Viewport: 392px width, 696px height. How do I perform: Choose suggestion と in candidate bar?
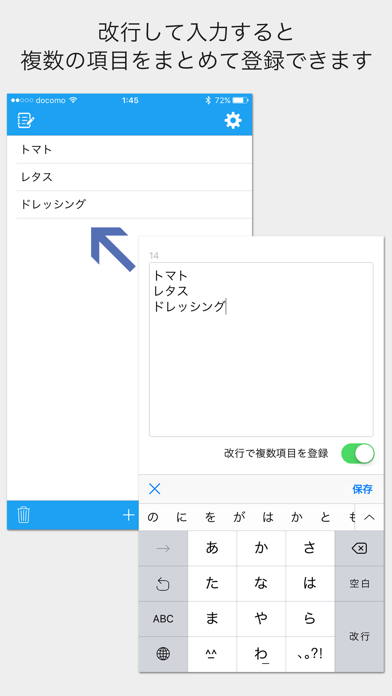click(x=325, y=517)
